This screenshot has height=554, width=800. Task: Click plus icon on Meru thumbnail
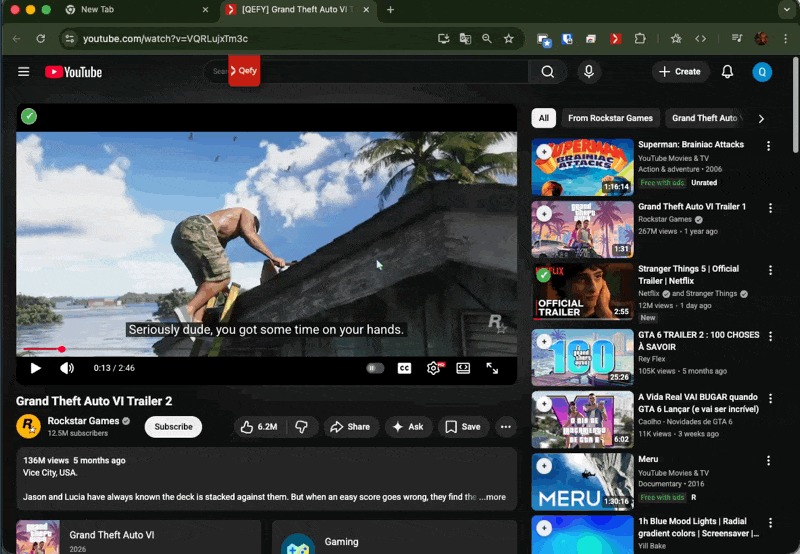[x=544, y=466]
